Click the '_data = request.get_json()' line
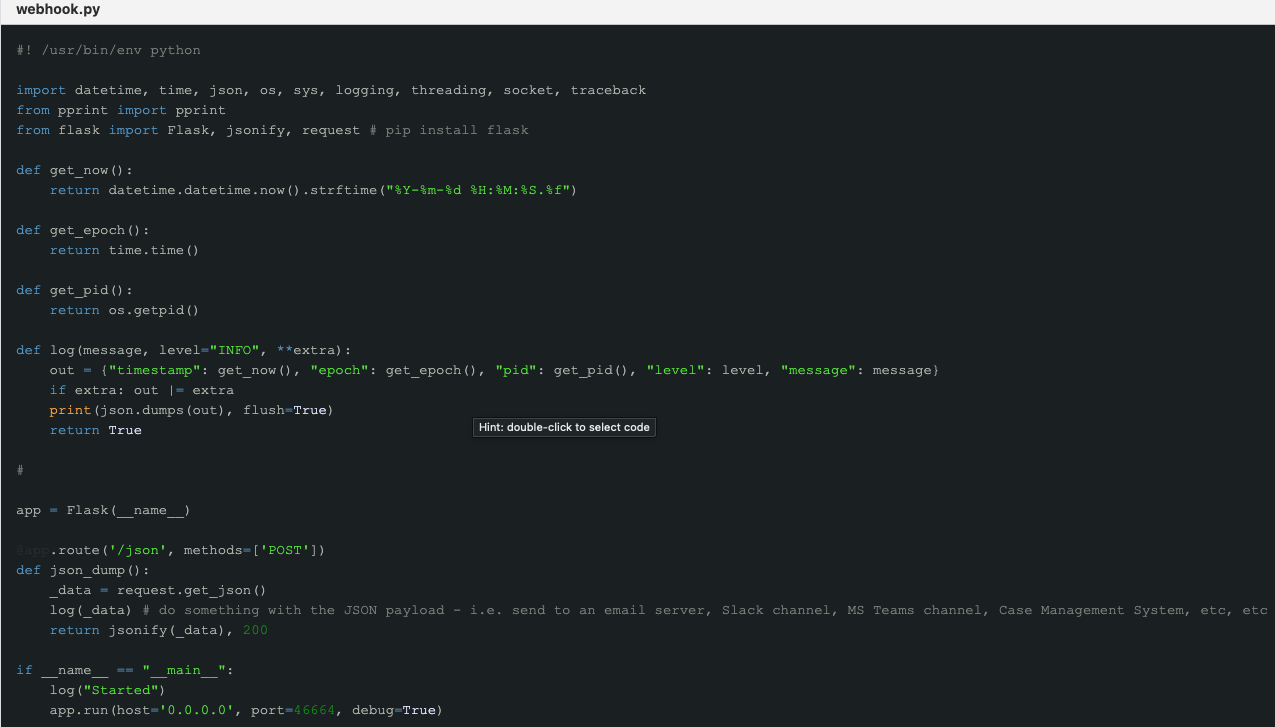This screenshot has width=1275, height=727. pos(158,590)
